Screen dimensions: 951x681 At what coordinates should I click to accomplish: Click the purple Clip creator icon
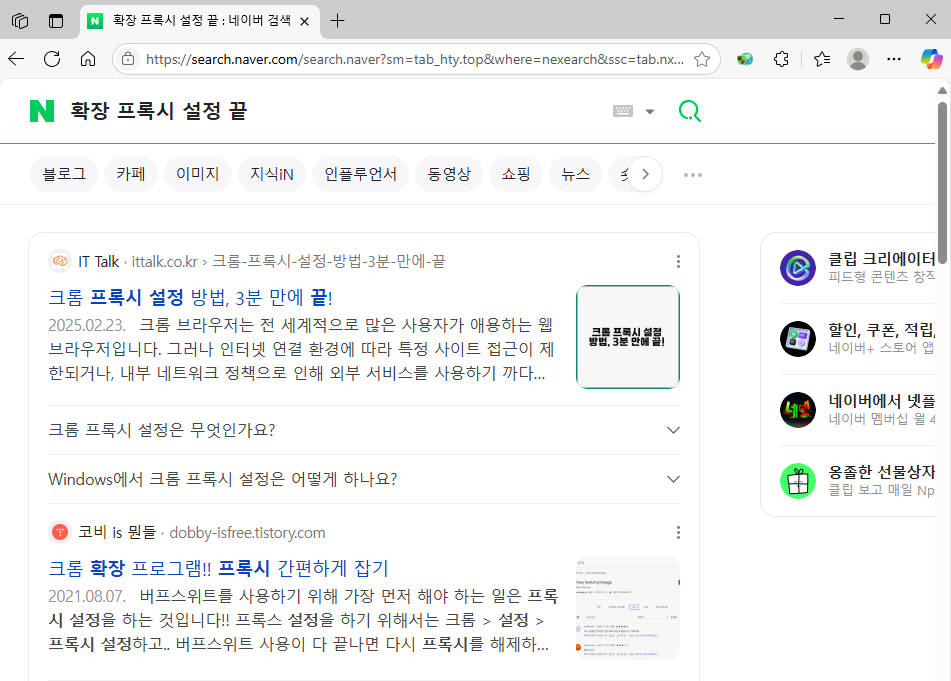798,267
